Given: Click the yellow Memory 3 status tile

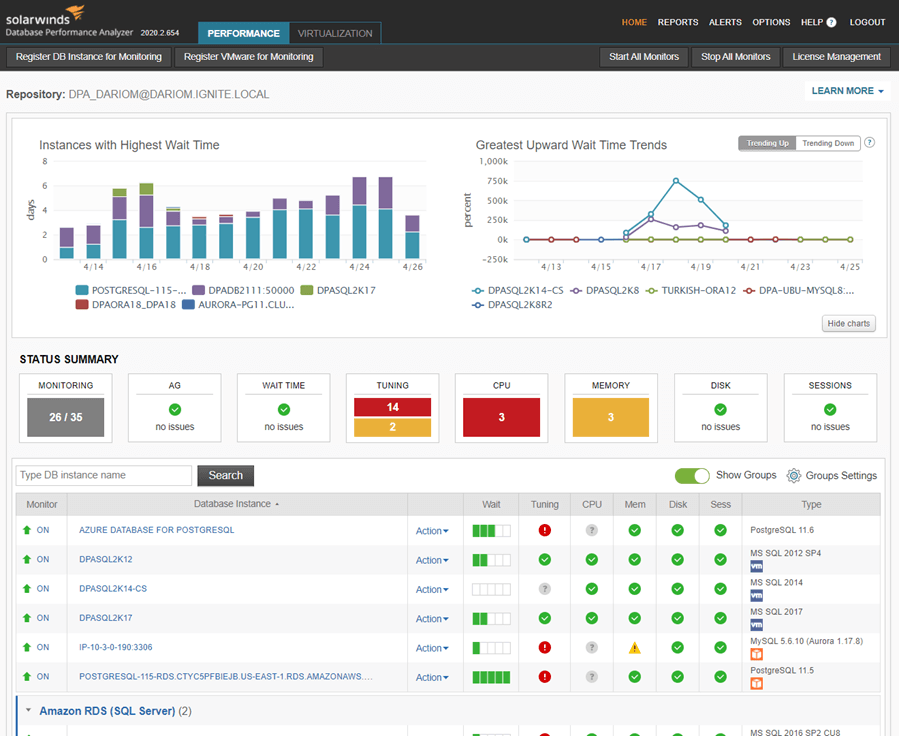Looking at the screenshot, I should tap(611, 417).
